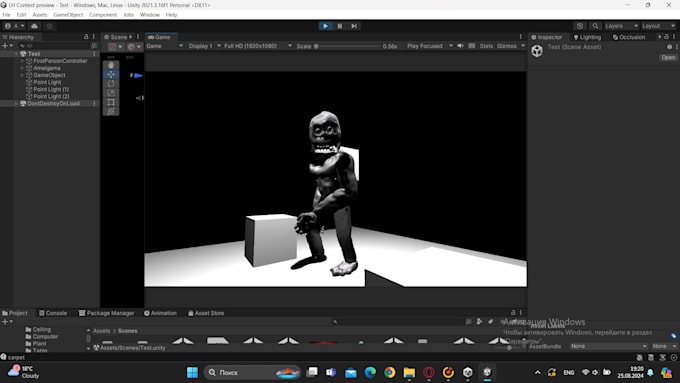This screenshot has height=383, width=680.
Task: Switch to the Inspector tab
Action: (546, 37)
